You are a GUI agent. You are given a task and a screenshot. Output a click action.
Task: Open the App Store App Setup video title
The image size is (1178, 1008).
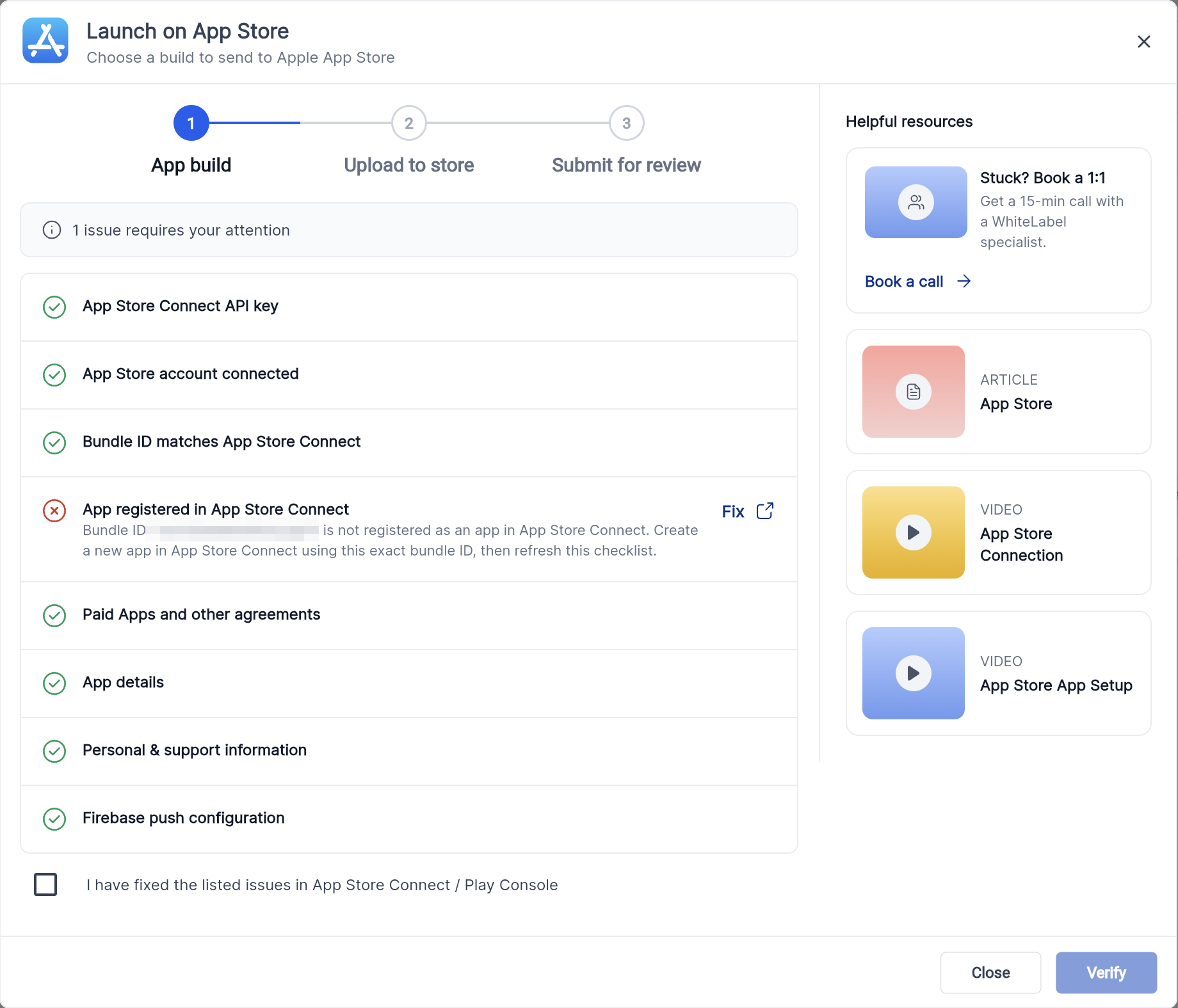pyautogui.click(x=1056, y=685)
